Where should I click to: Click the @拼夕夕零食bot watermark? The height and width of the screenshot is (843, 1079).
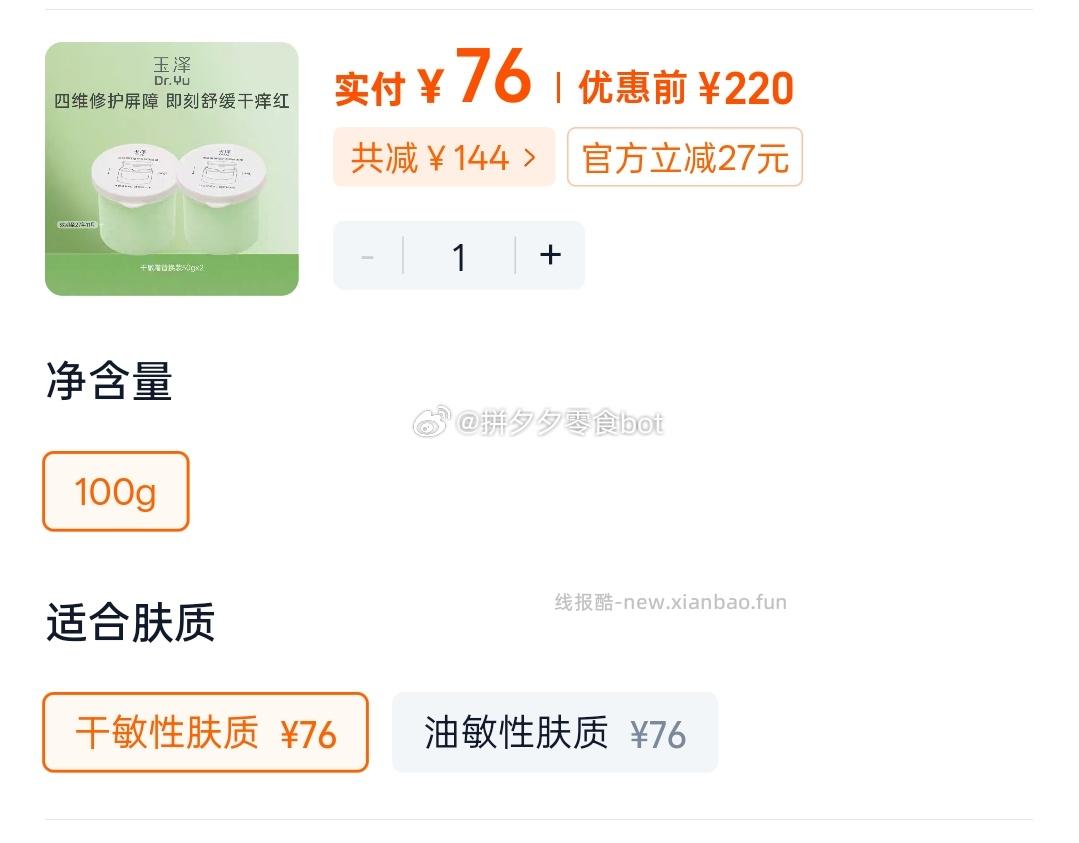coord(537,422)
